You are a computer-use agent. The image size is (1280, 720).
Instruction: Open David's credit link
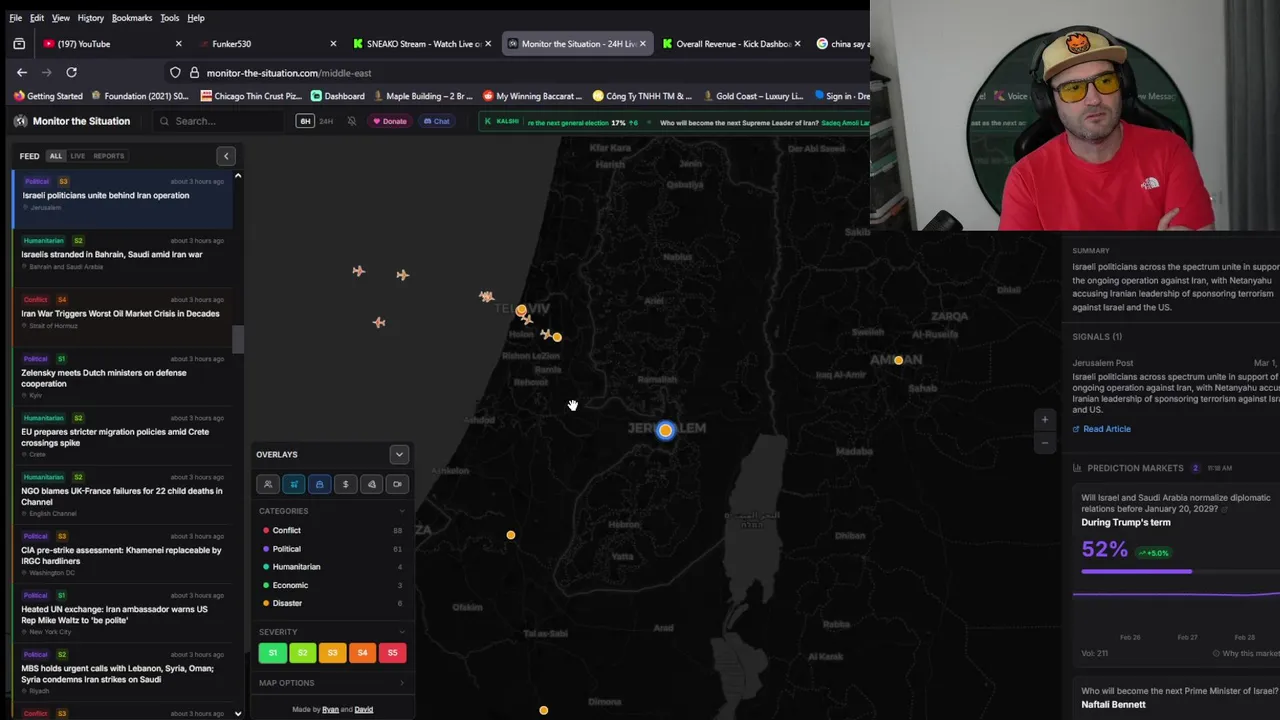click(x=364, y=710)
